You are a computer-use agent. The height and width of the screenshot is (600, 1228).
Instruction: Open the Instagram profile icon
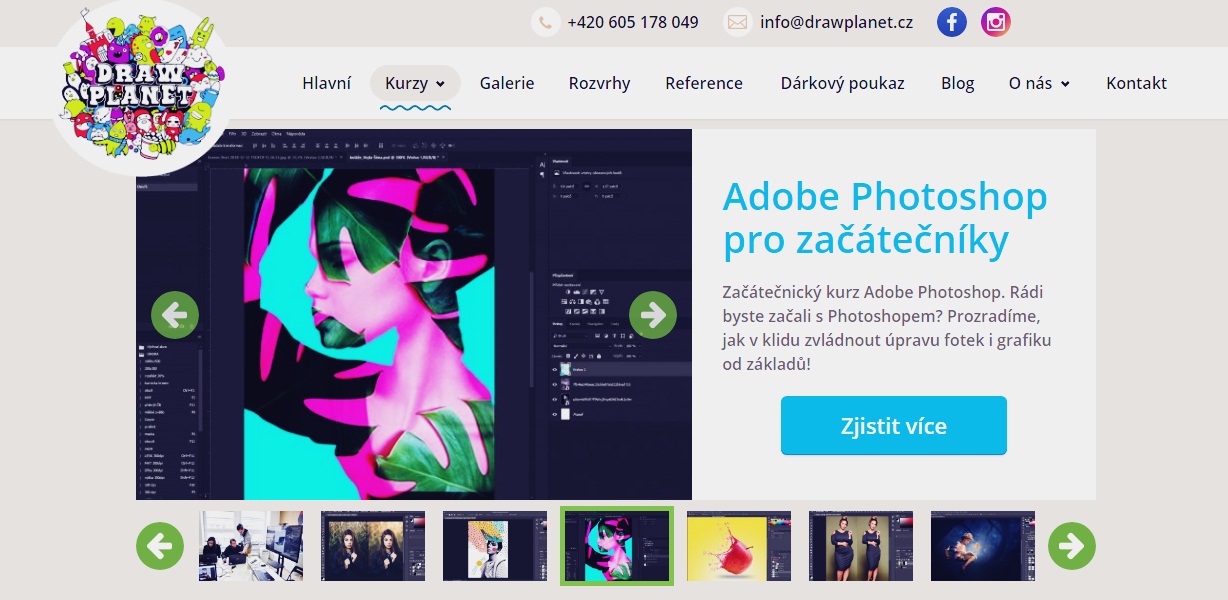995,22
